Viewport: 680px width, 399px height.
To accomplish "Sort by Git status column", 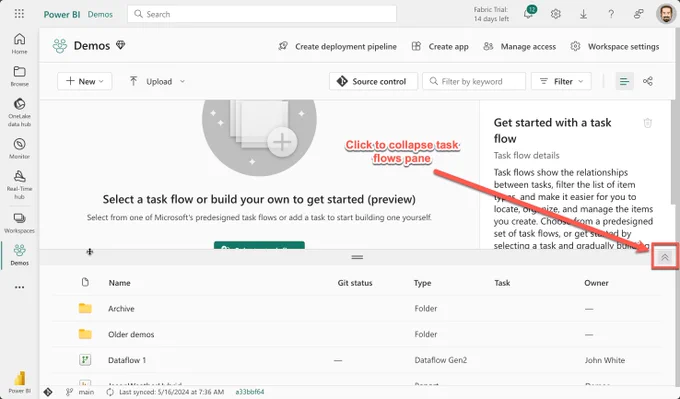I will [x=355, y=283].
